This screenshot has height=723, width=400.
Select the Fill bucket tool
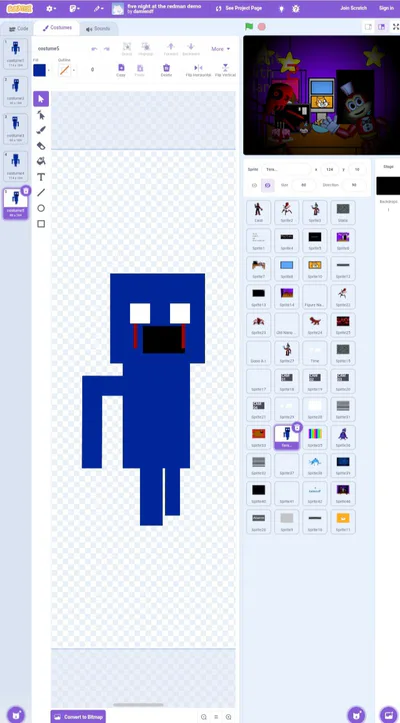41,161
